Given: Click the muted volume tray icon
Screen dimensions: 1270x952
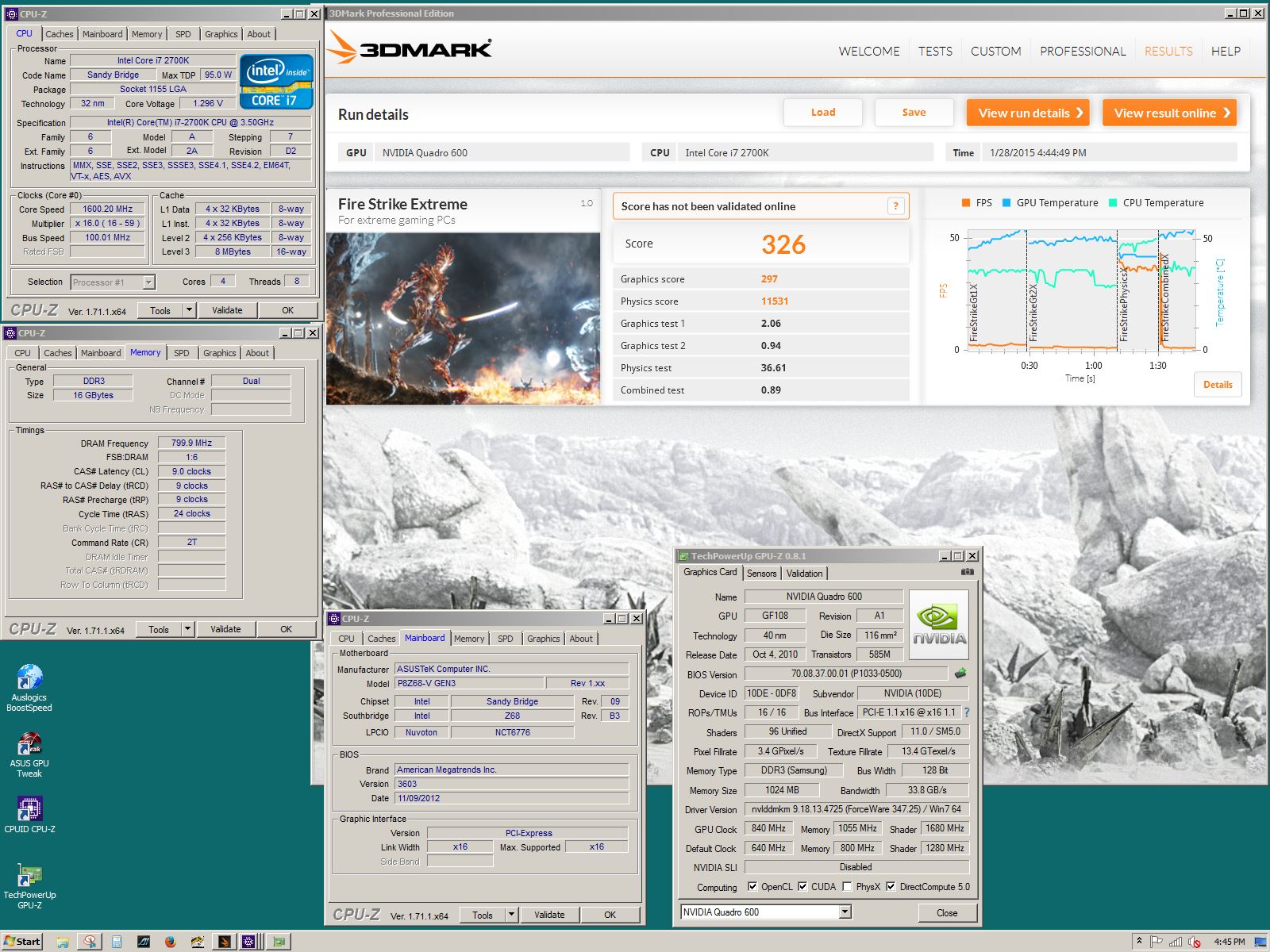Looking at the screenshot, I should click(x=1195, y=942).
